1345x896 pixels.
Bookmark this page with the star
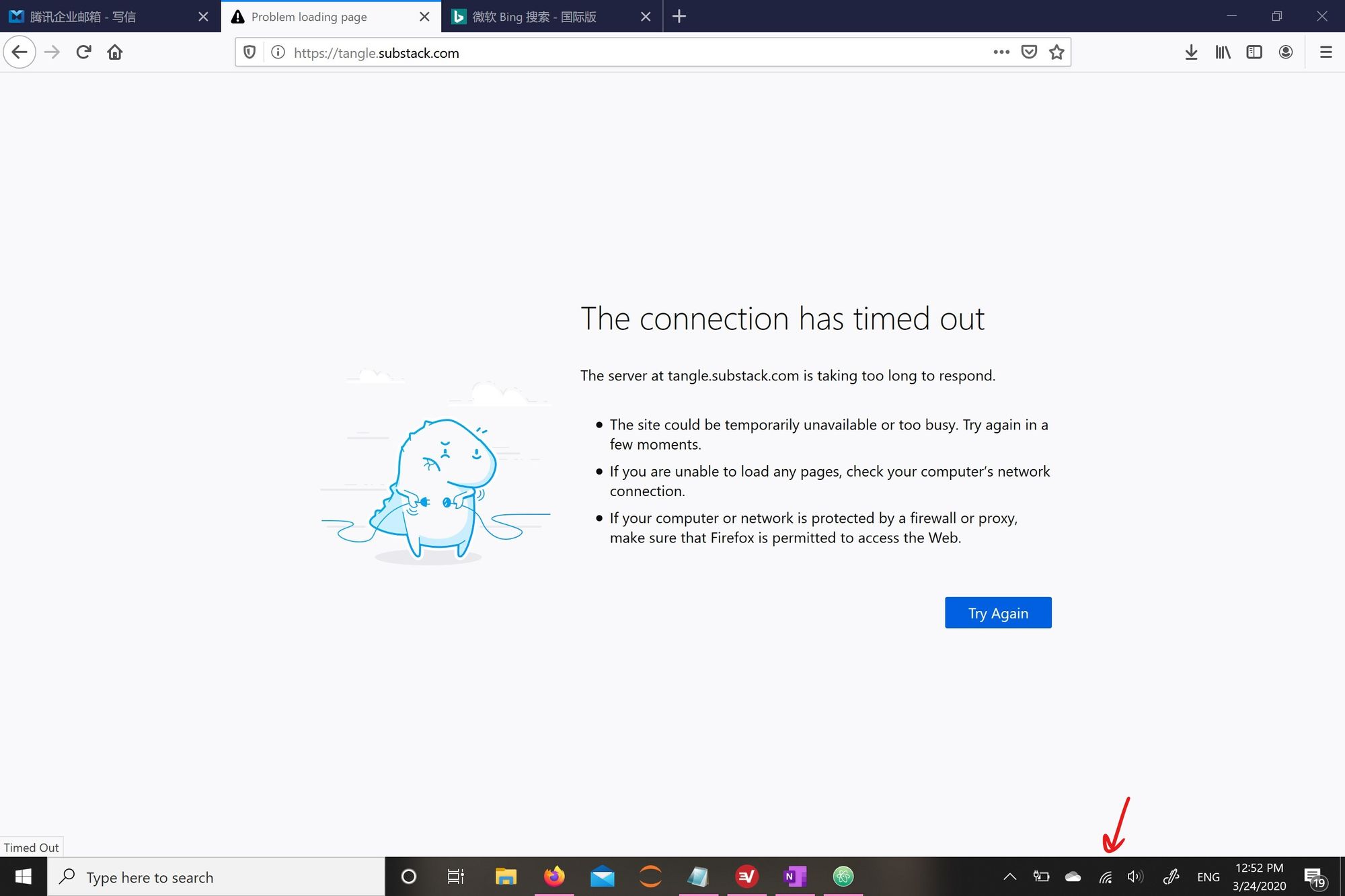pos(1056,52)
